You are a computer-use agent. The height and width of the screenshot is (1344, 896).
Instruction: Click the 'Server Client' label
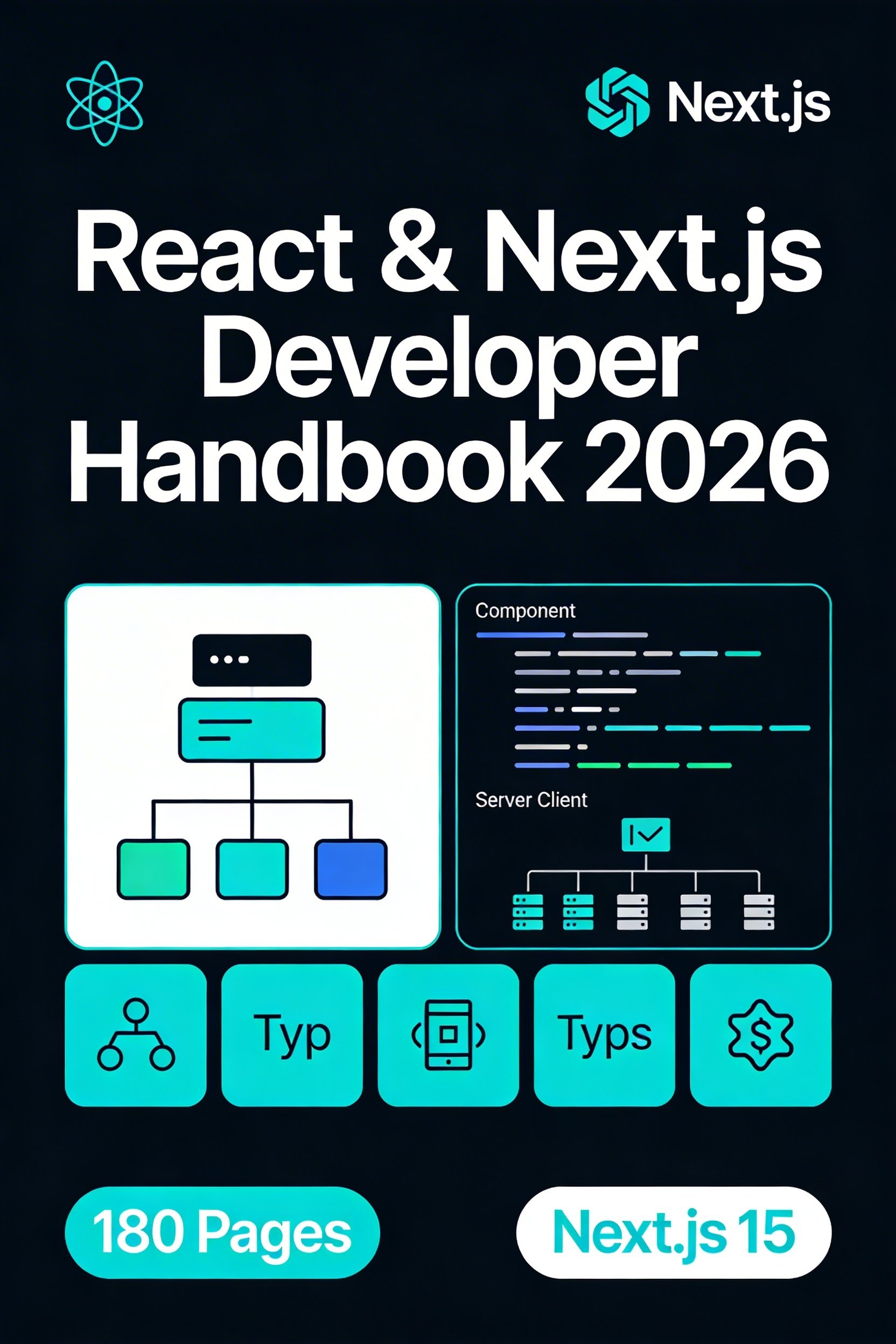pos(531,800)
